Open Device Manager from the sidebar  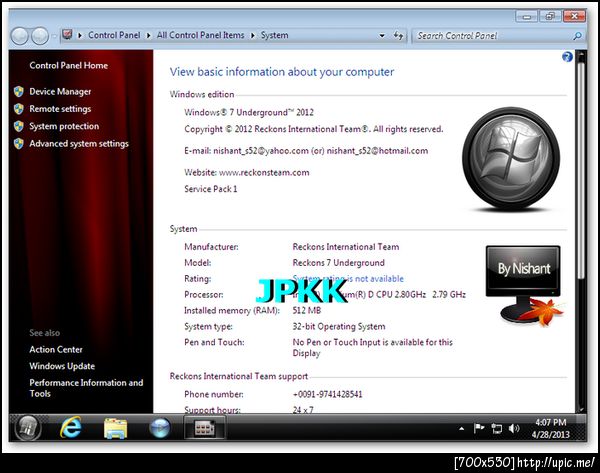point(60,92)
